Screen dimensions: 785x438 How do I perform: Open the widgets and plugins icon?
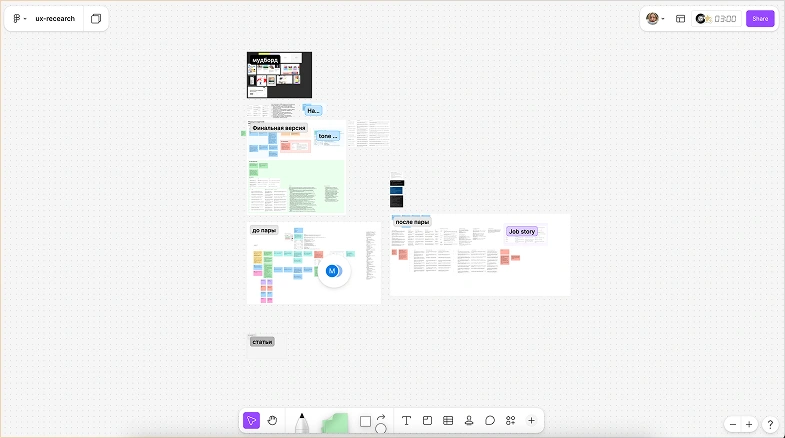[511, 420]
